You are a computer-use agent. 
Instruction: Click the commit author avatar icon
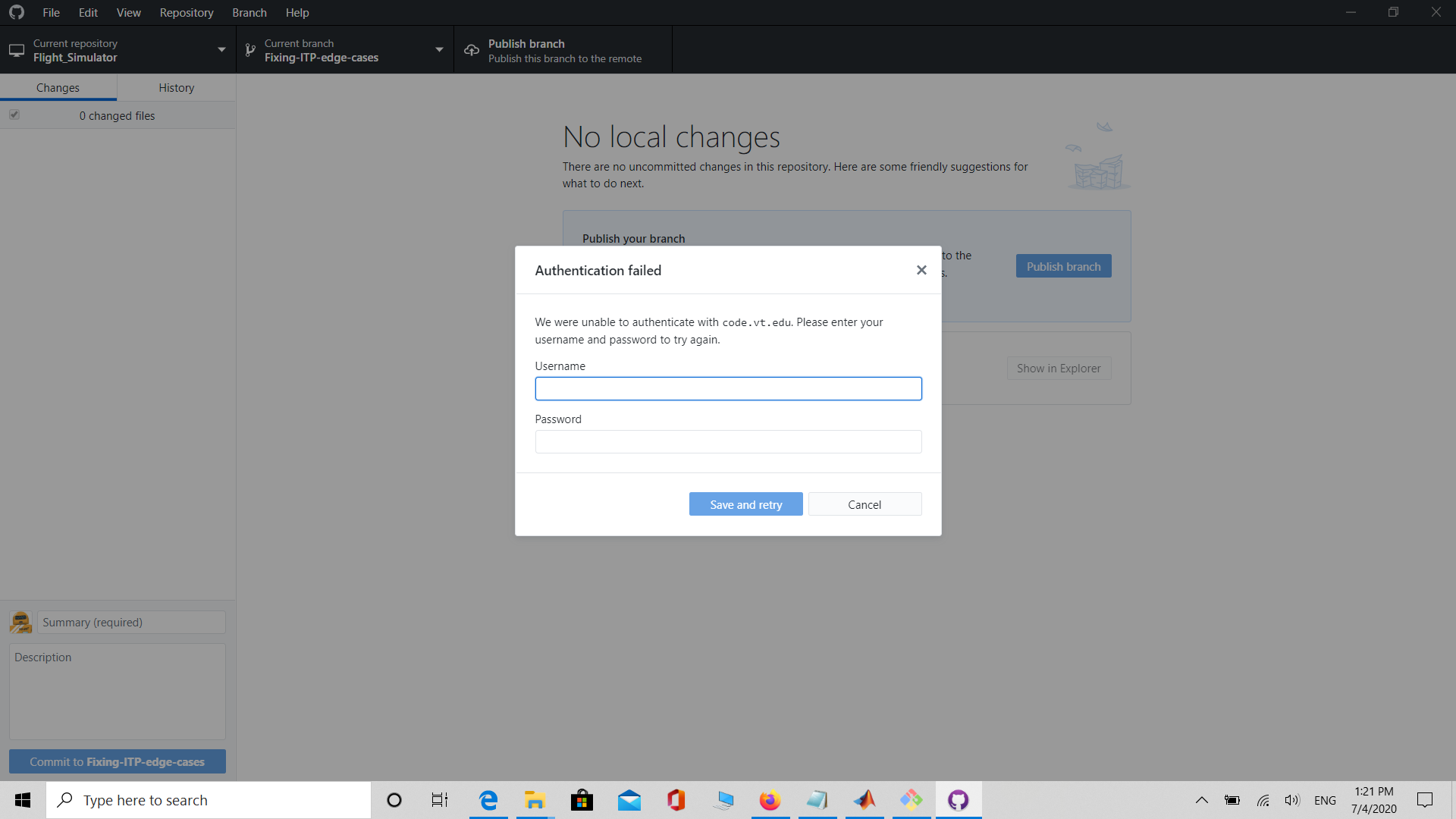pos(20,622)
